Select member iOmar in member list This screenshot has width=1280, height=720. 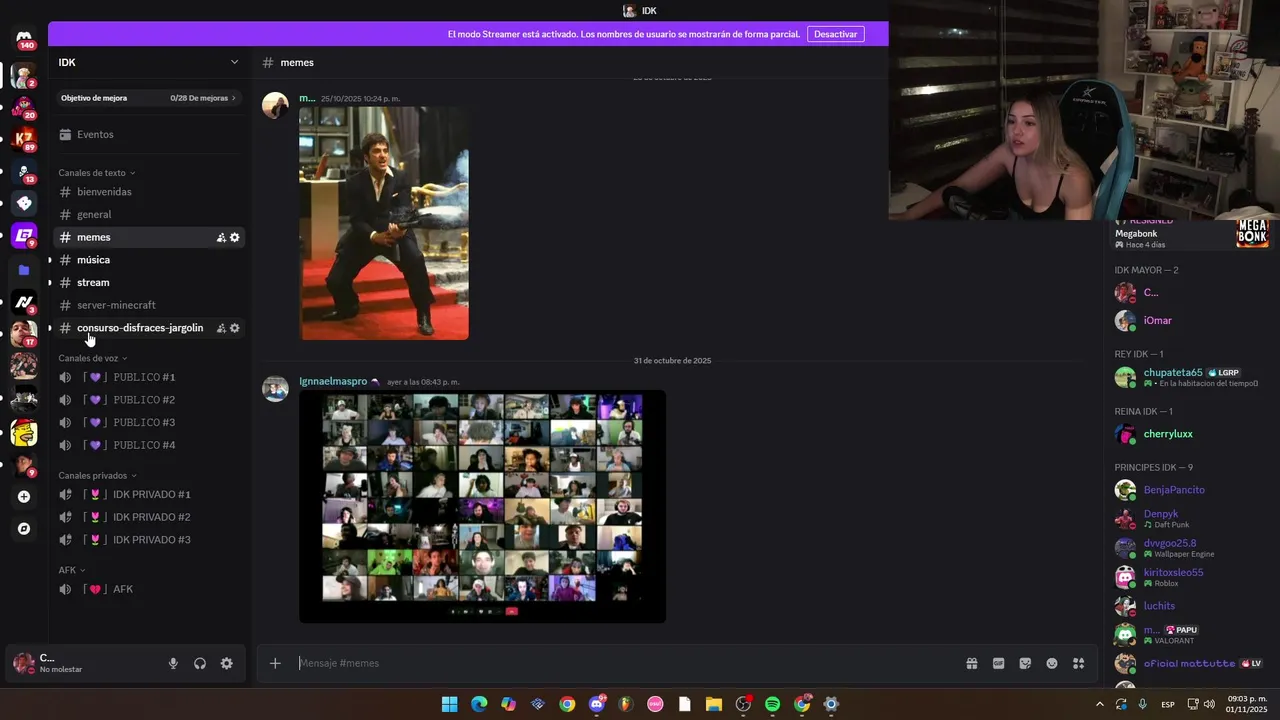[x=1192, y=321]
